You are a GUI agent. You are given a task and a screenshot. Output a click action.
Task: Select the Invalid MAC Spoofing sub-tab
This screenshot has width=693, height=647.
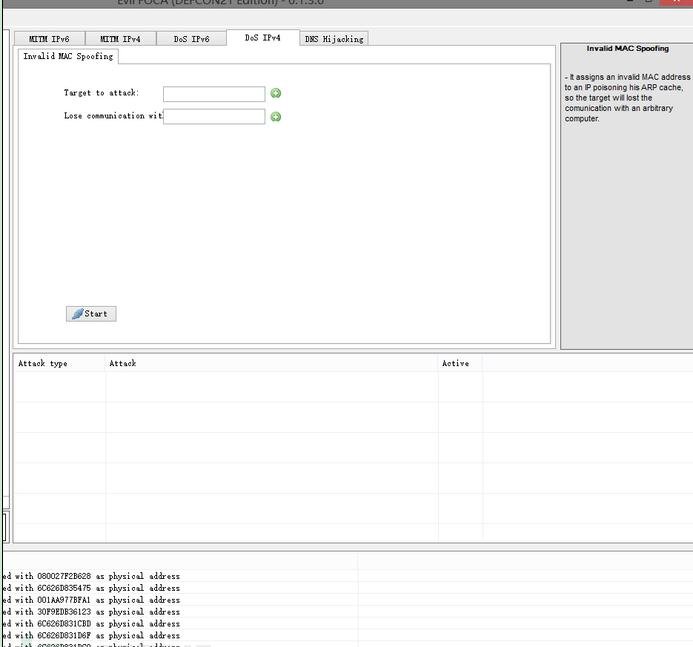(x=68, y=56)
